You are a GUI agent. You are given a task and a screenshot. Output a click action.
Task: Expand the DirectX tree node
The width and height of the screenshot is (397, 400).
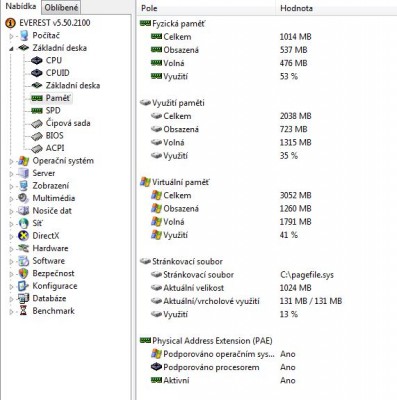coord(11,236)
